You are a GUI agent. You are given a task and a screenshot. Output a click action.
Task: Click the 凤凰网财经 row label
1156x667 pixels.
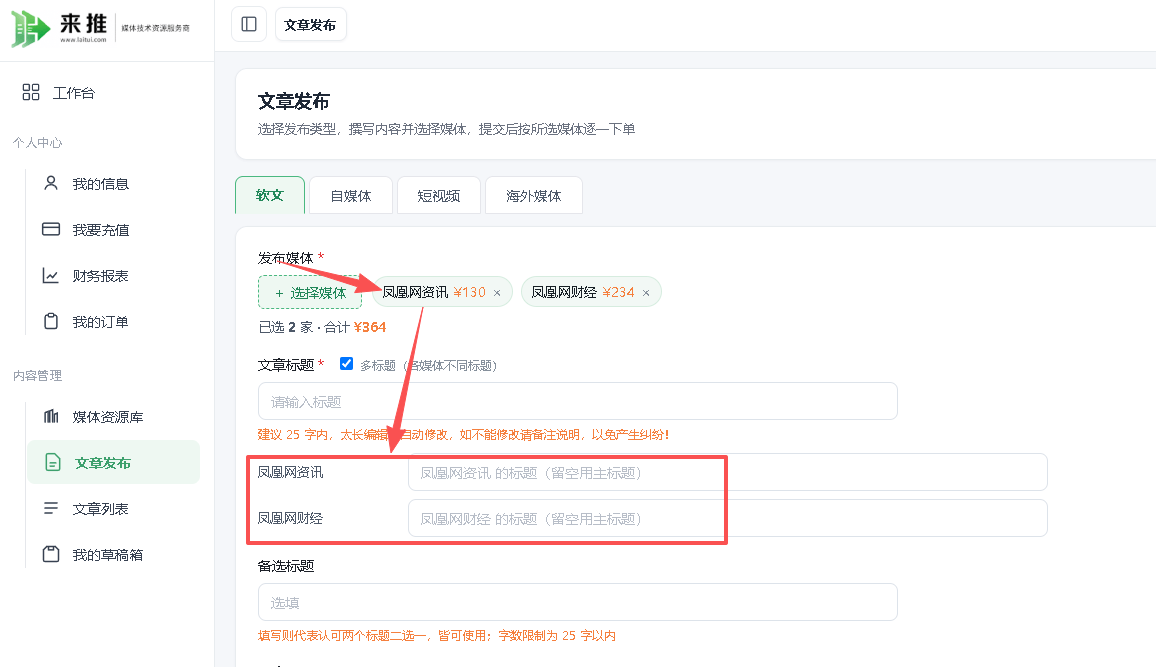tap(290, 518)
